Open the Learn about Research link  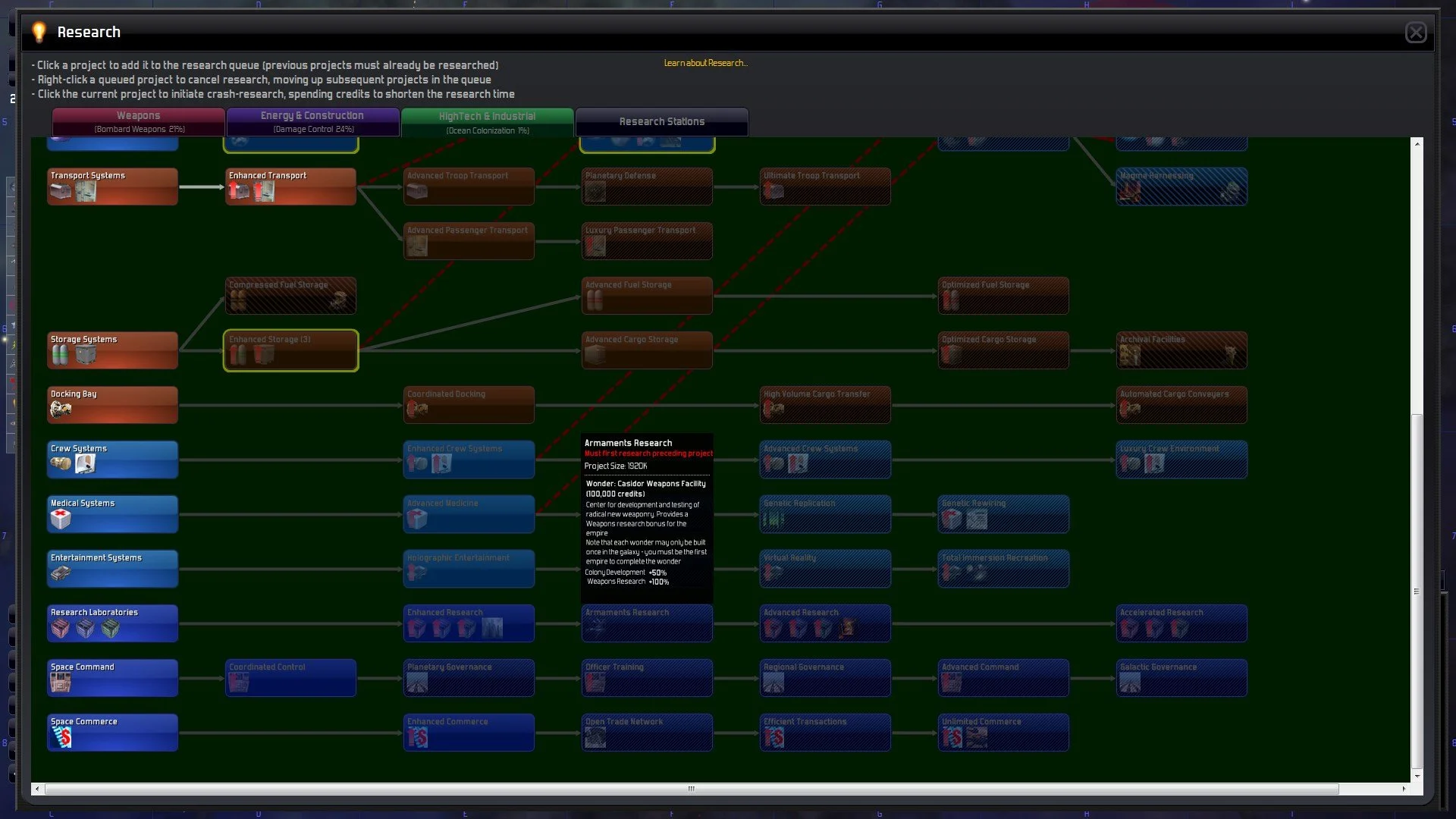[x=705, y=63]
